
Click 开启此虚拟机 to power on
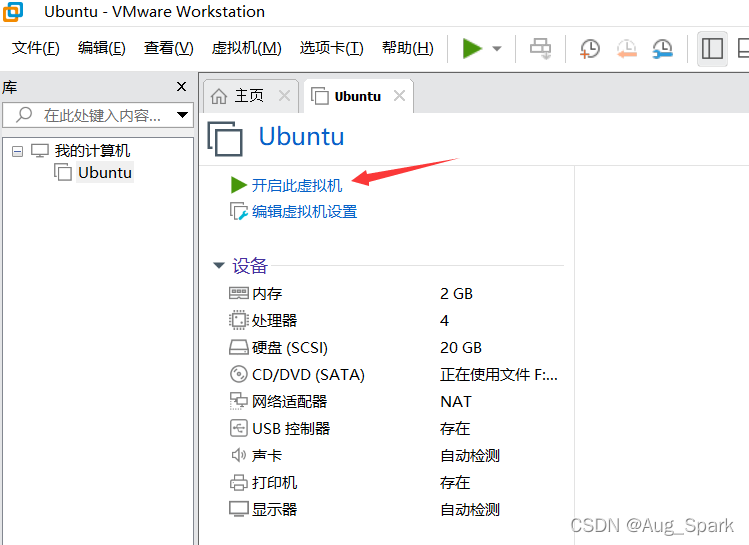(x=297, y=185)
